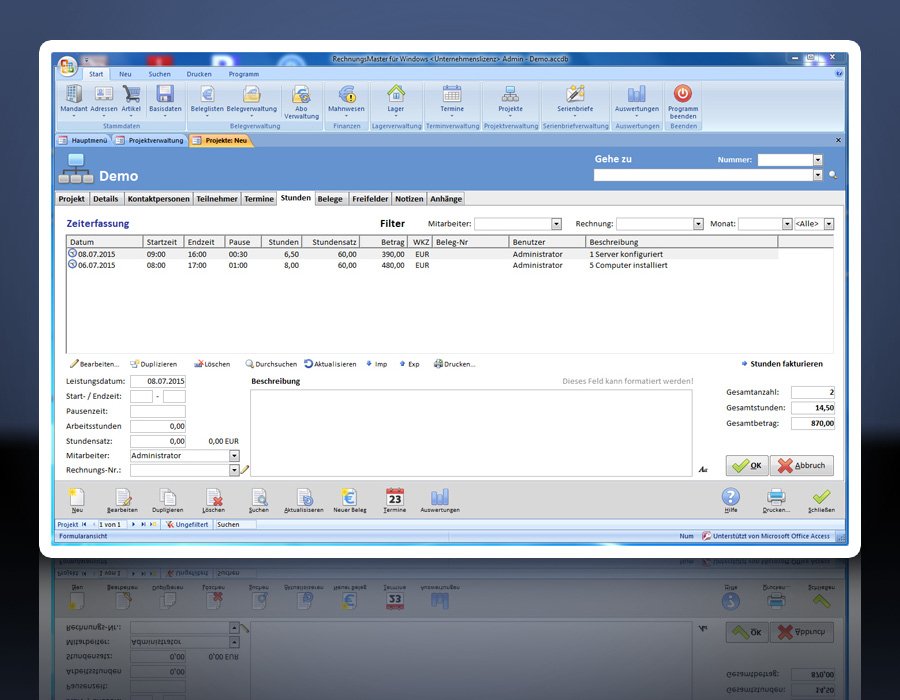Click Programm beenden power icon
The image size is (900, 700).
tap(683, 95)
